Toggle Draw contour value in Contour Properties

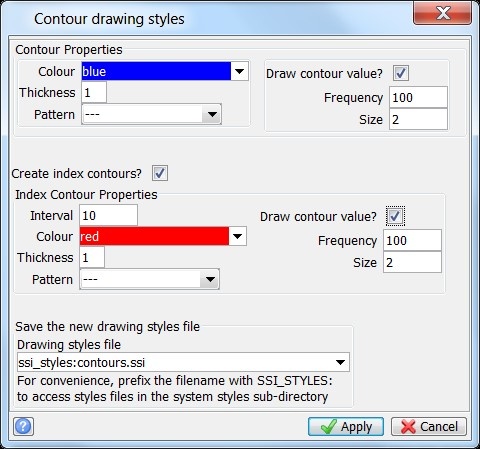tap(401, 73)
